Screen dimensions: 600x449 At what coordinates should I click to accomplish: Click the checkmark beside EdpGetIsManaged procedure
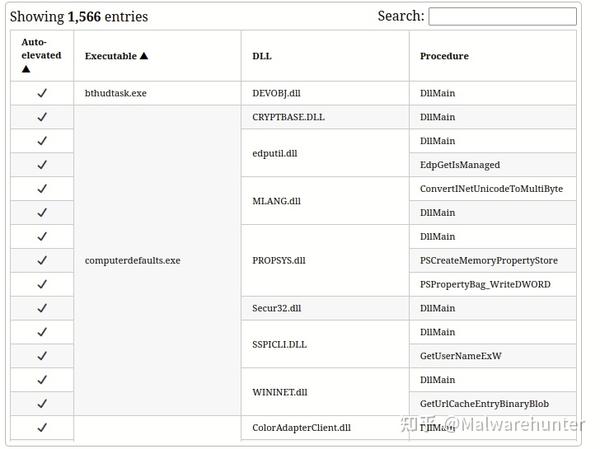click(42, 165)
